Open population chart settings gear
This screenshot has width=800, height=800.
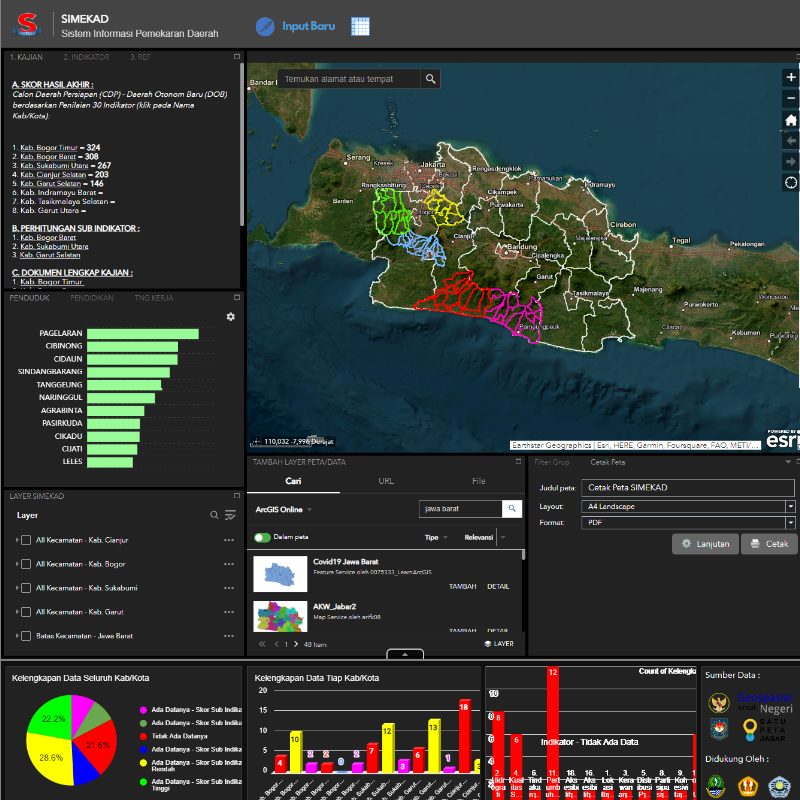pos(231,317)
